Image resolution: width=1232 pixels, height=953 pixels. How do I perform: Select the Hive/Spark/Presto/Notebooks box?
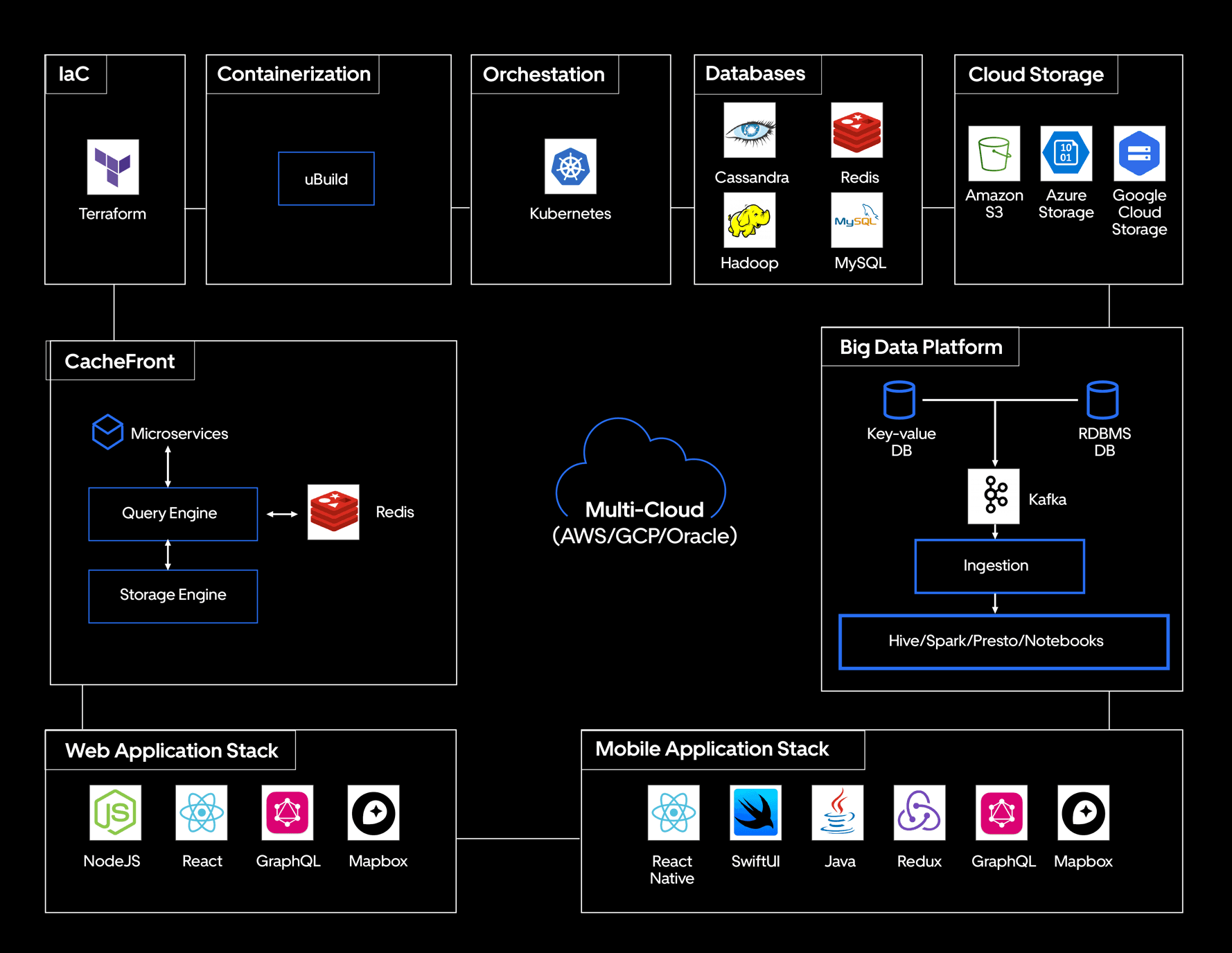pos(1004,642)
